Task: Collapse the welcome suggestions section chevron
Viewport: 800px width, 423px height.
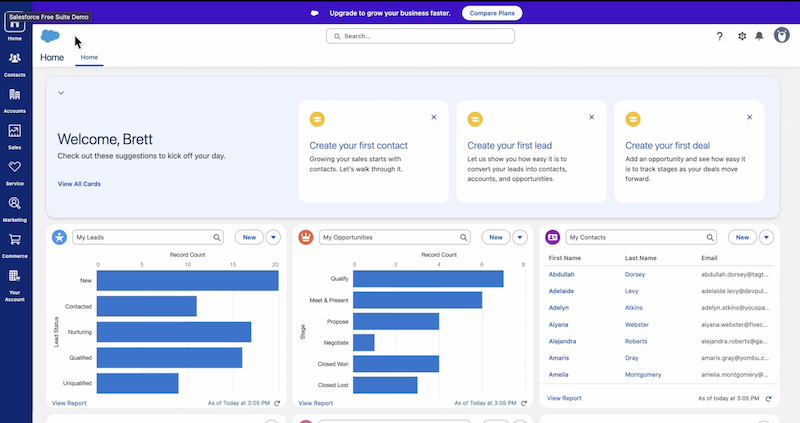Action: click(x=61, y=93)
